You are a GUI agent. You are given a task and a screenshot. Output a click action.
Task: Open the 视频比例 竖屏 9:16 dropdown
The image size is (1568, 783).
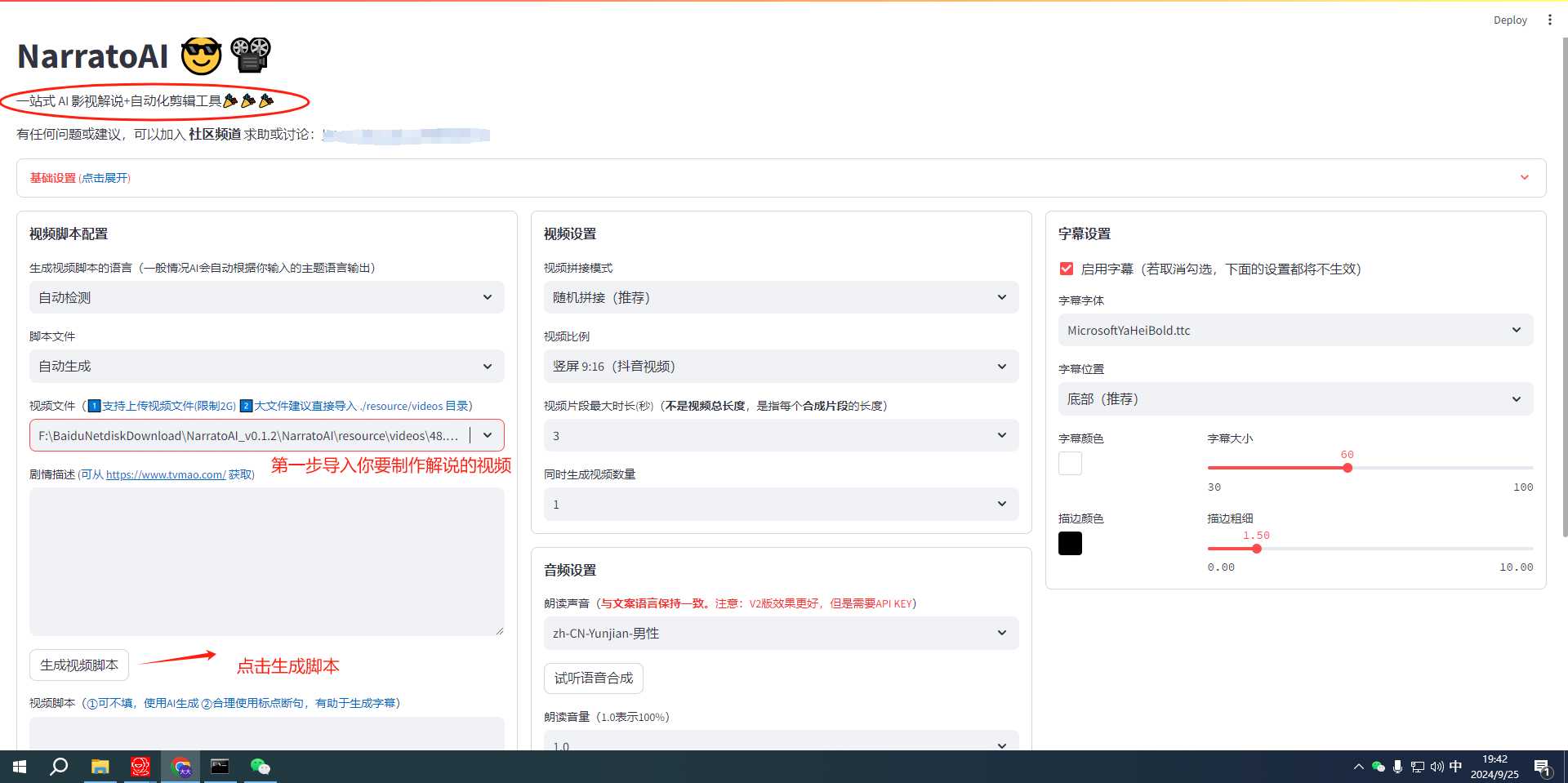[x=781, y=366]
